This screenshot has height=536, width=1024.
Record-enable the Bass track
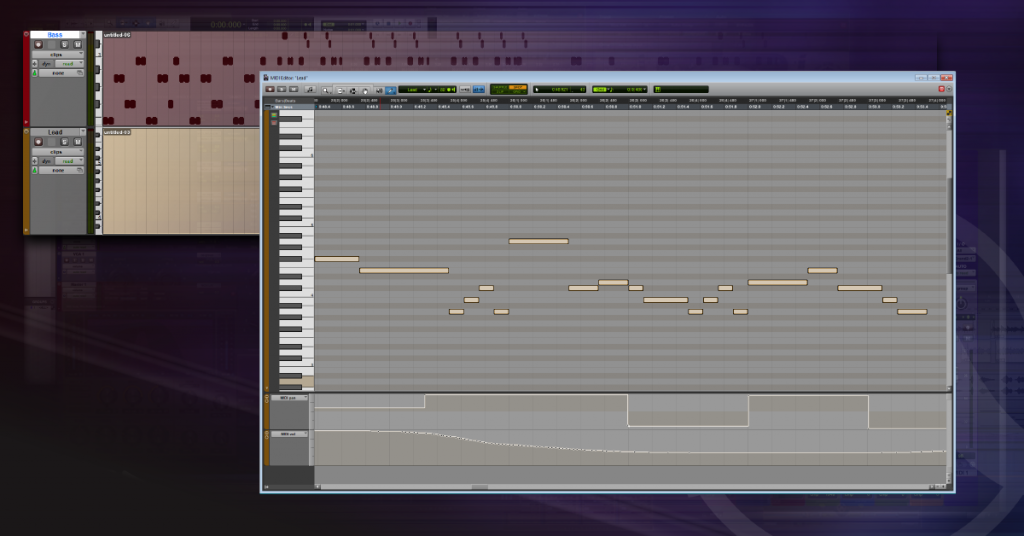[x=38, y=44]
